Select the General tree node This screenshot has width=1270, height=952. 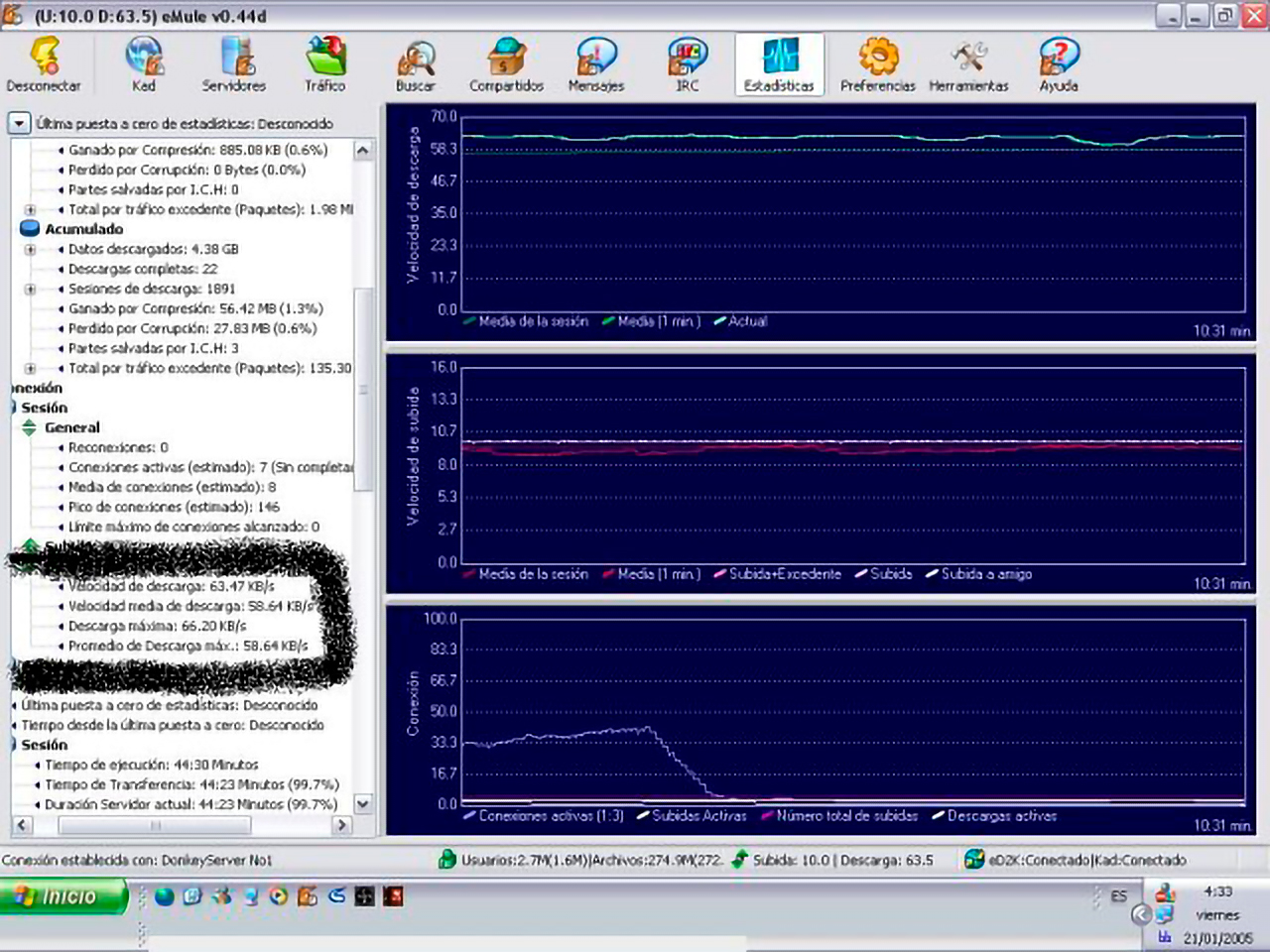(x=71, y=427)
